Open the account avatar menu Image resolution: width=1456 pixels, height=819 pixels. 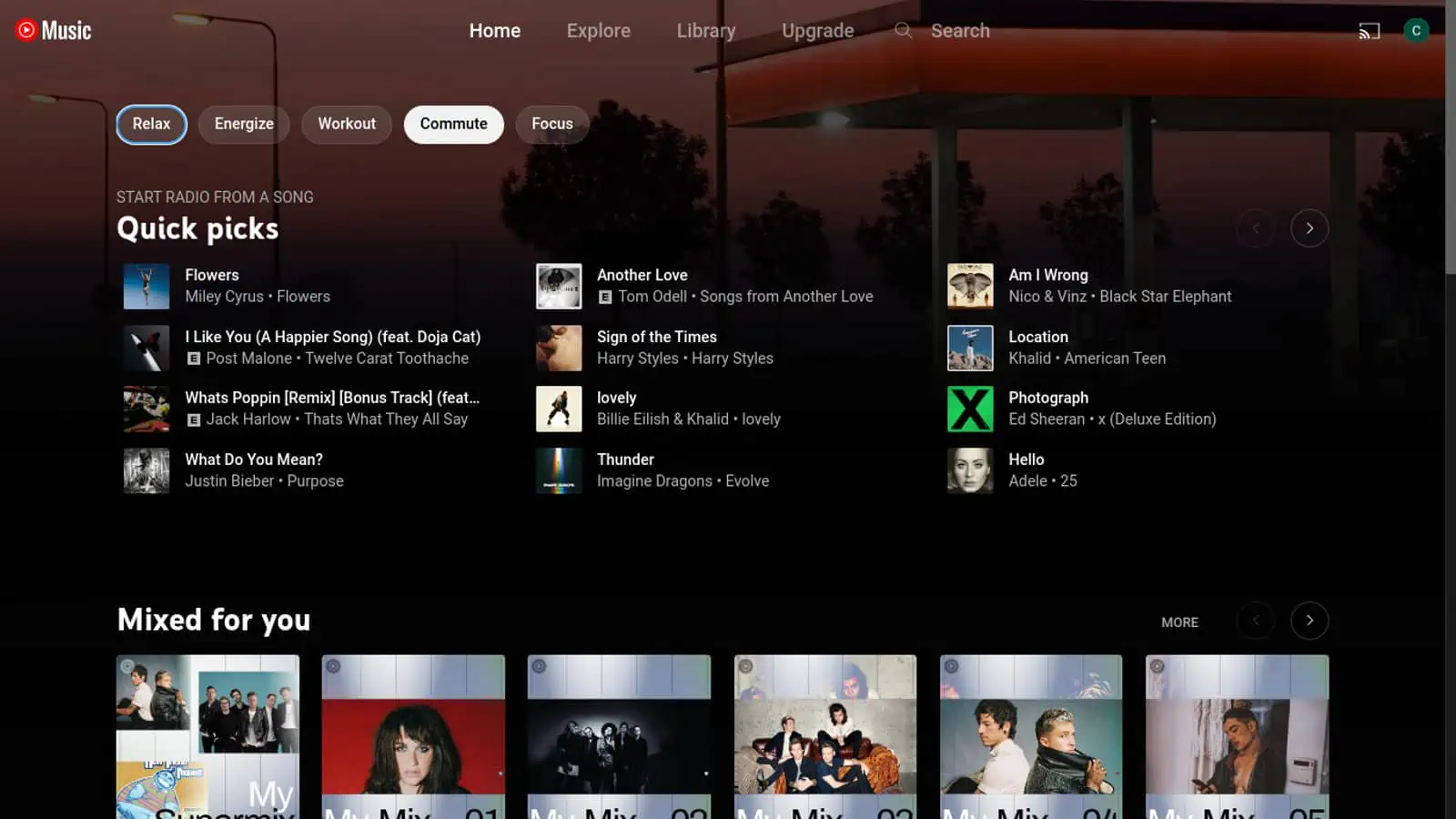(x=1415, y=31)
